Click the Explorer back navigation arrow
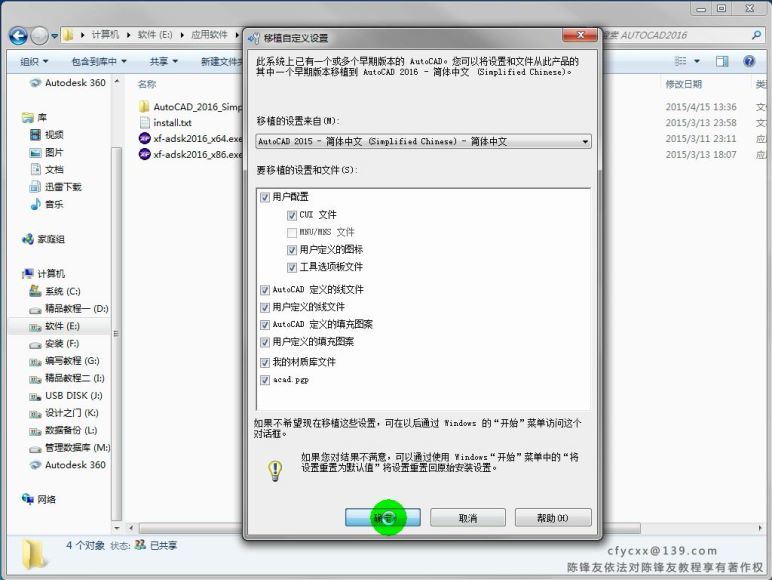This screenshot has height=580, width=772. pyautogui.click(x=18, y=36)
